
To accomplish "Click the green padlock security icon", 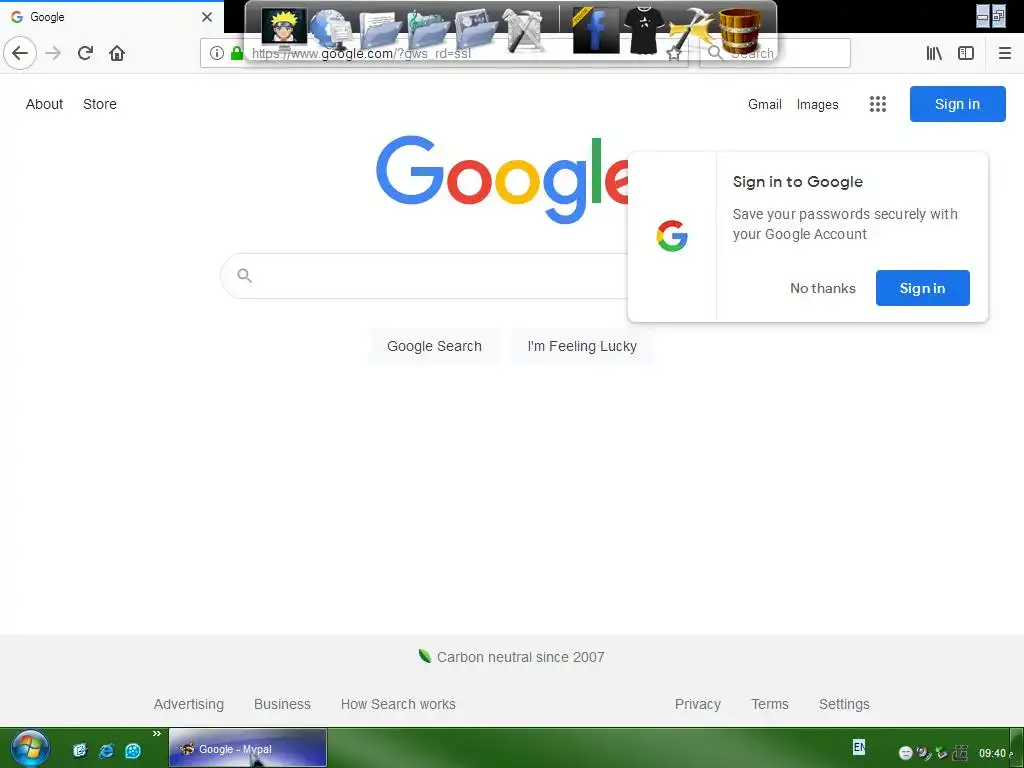I will click(x=236, y=53).
